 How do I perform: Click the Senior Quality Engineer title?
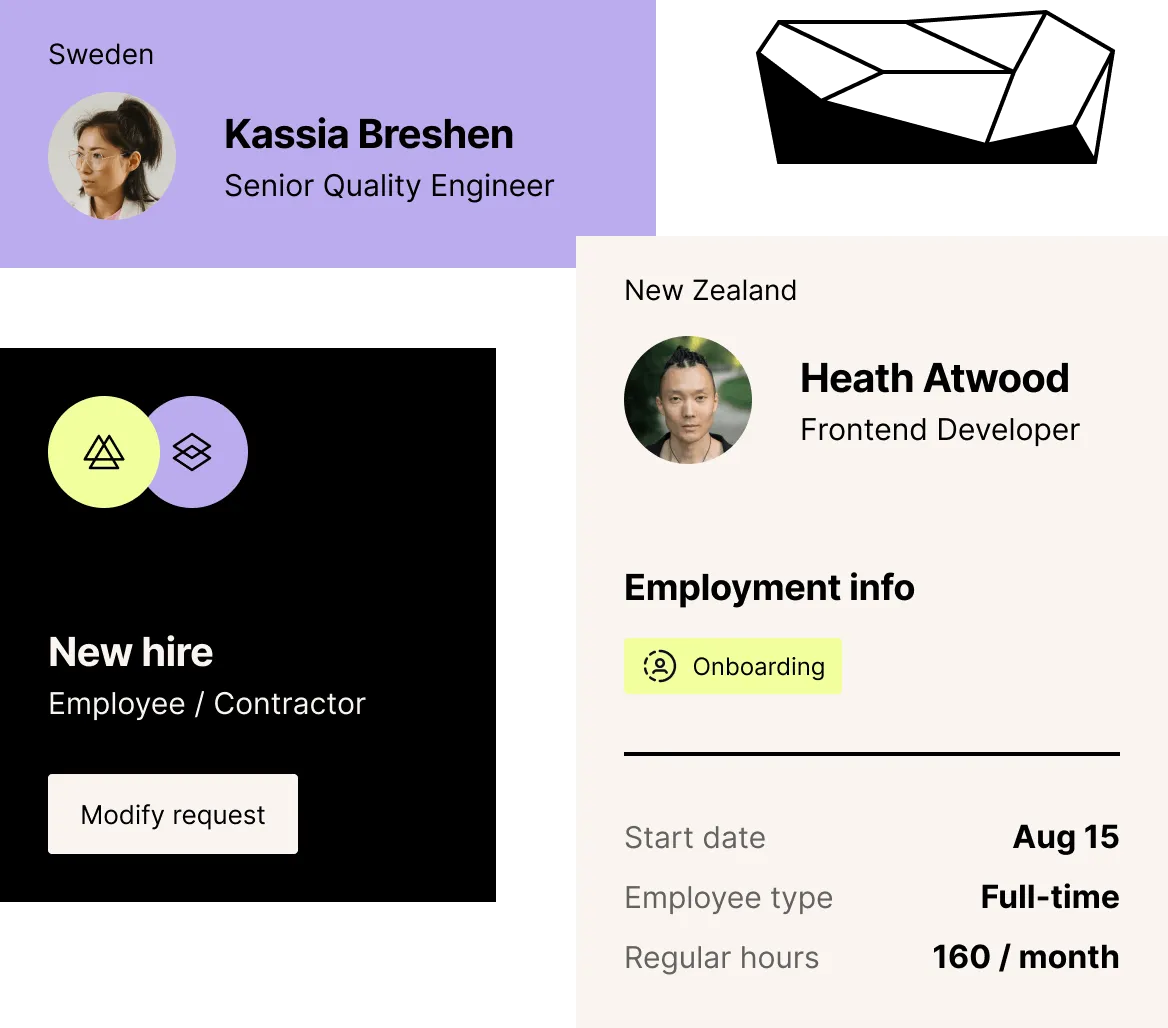[389, 186]
